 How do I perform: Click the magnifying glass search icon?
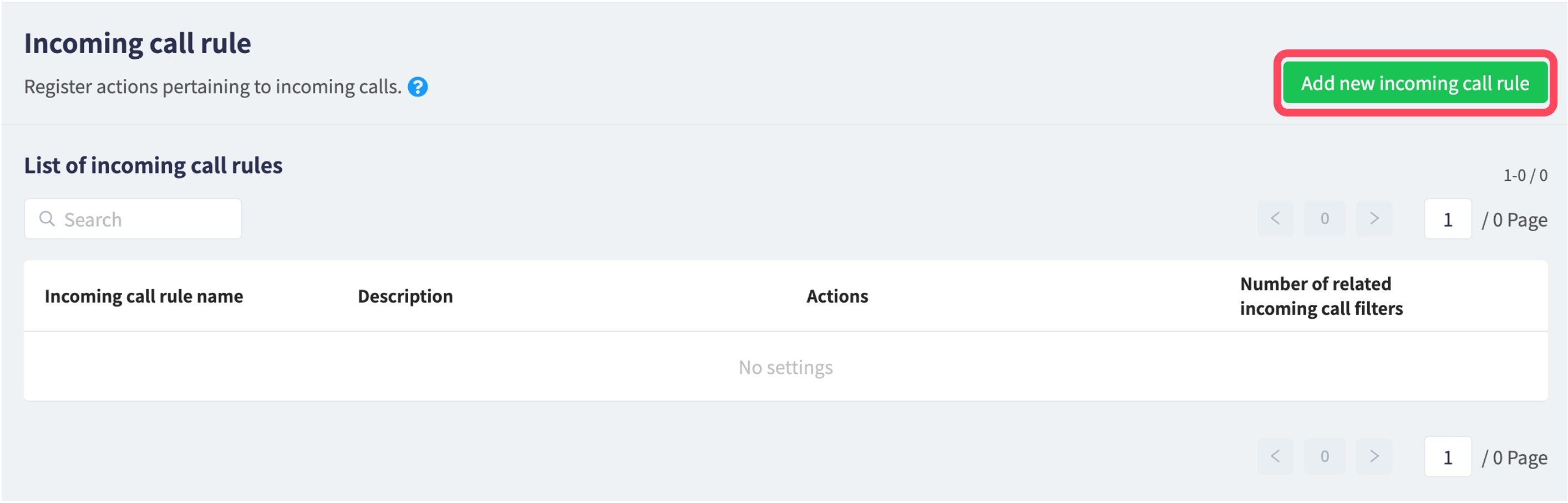[x=47, y=219]
